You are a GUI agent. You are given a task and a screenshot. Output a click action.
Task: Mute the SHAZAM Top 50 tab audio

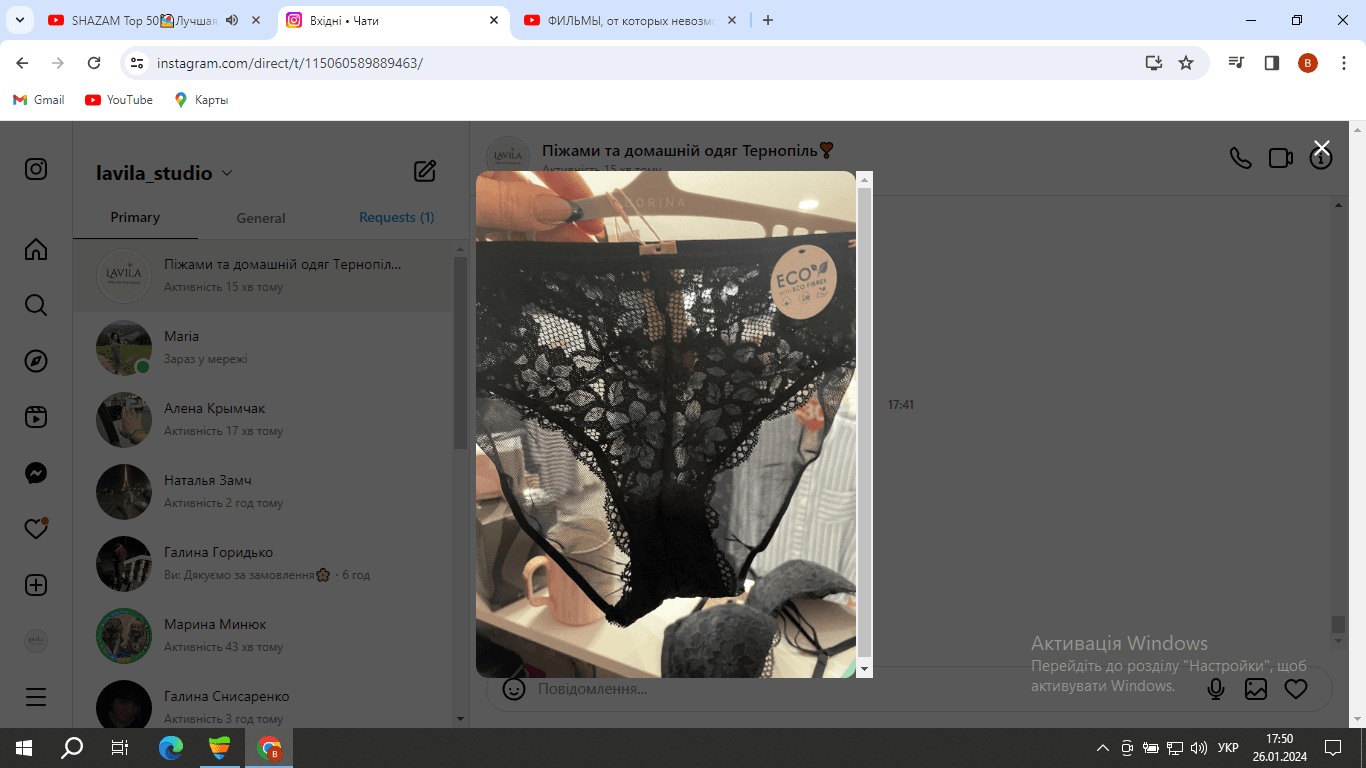pyautogui.click(x=232, y=20)
